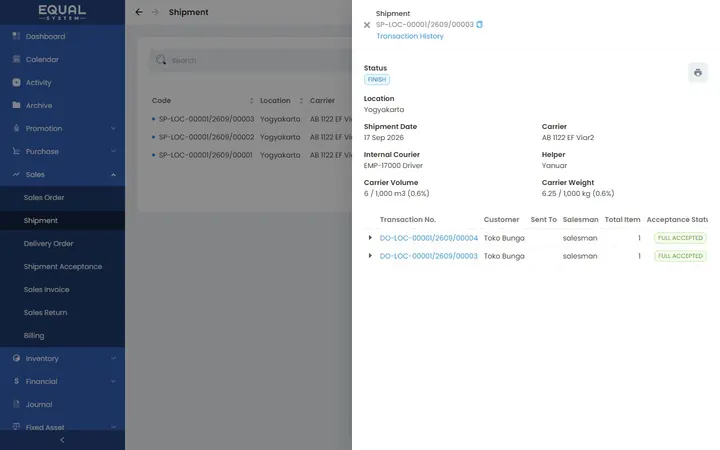Click the Activity icon in sidebar
This screenshot has height=450, width=720.
pos(17,82)
